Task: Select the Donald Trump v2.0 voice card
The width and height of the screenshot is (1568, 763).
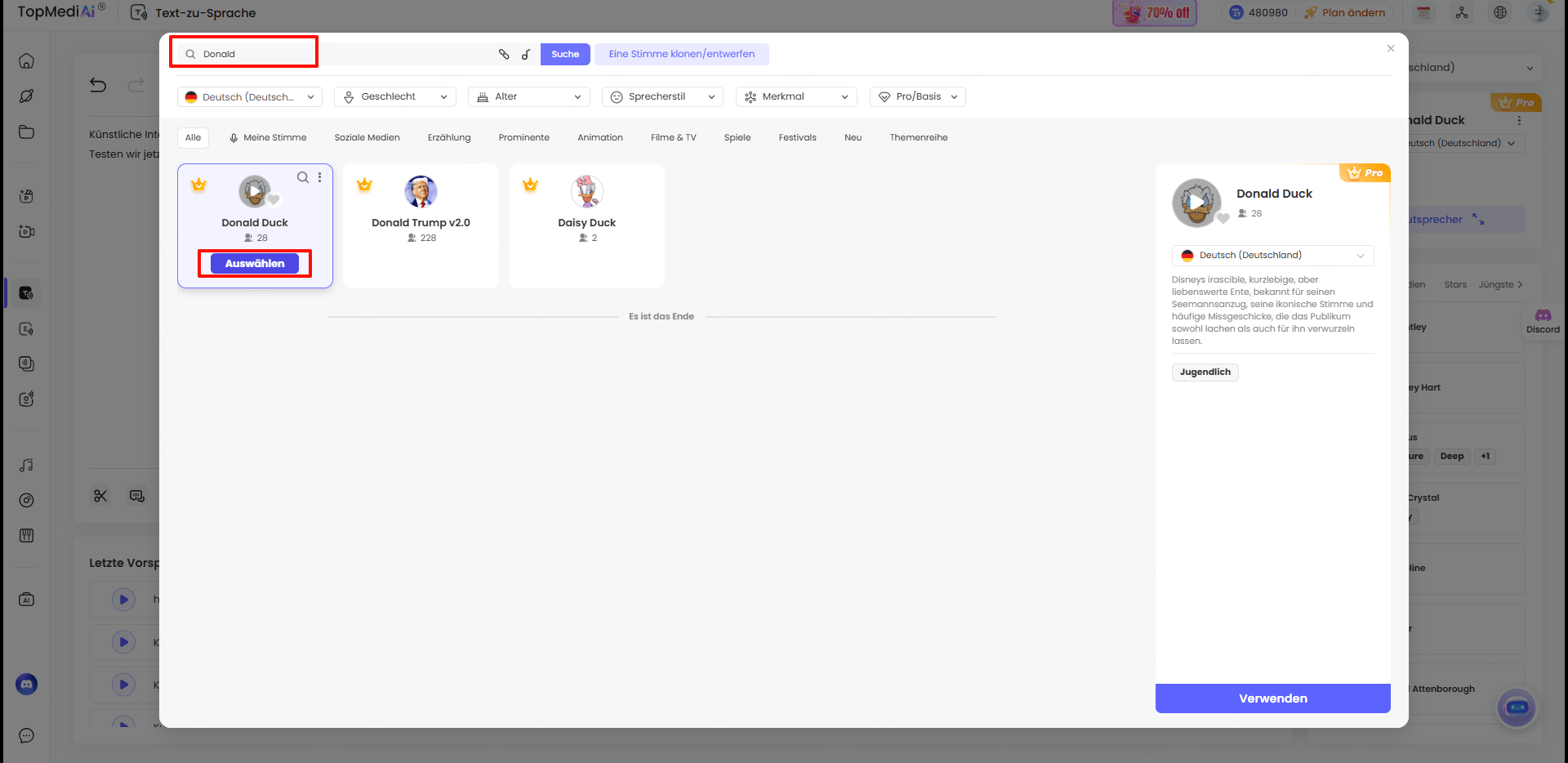Action: click(421, 225)
